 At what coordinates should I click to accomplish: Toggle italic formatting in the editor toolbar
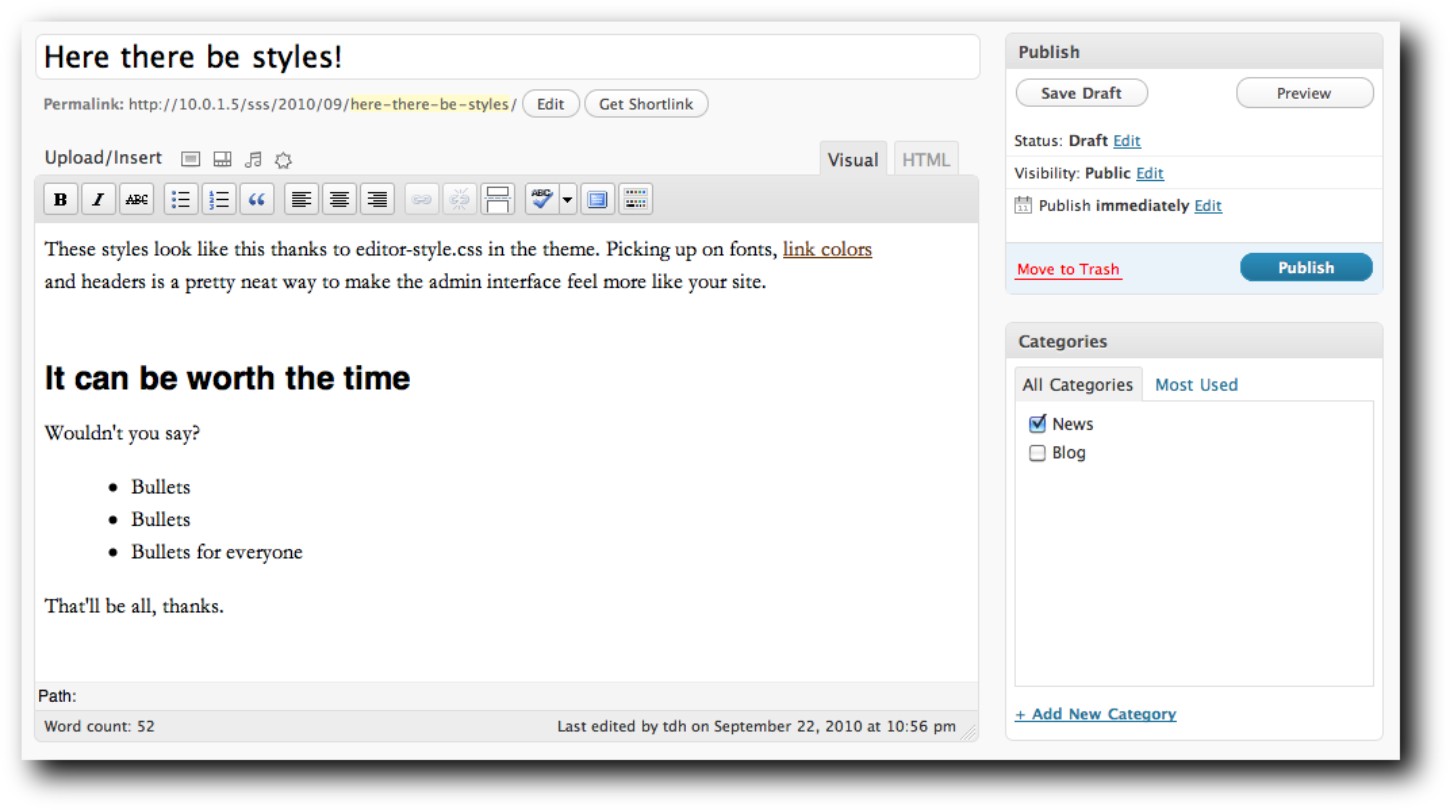98,199
